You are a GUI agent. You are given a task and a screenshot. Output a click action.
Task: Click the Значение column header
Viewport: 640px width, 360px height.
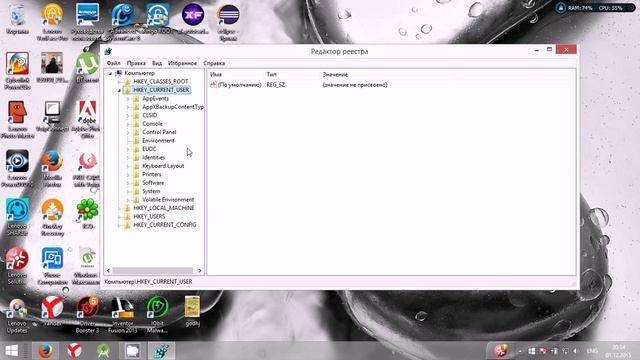coord(335,75)
